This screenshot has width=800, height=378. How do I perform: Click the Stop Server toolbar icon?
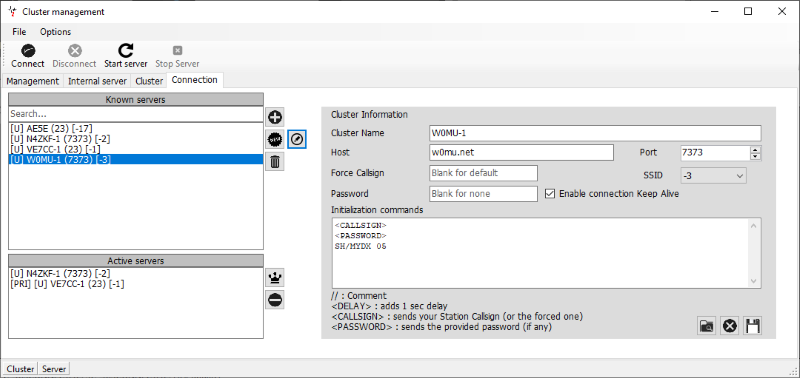177,51
